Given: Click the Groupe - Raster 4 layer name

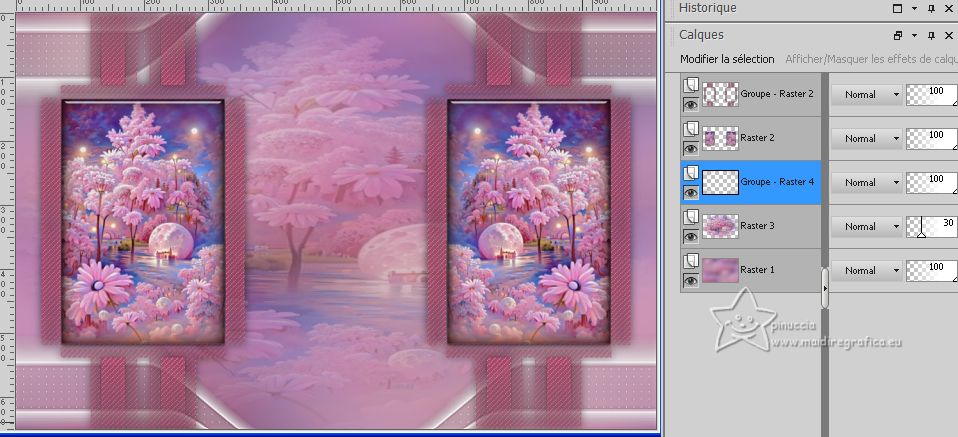Looking at the screenshot, I should (x=777, y=182).
